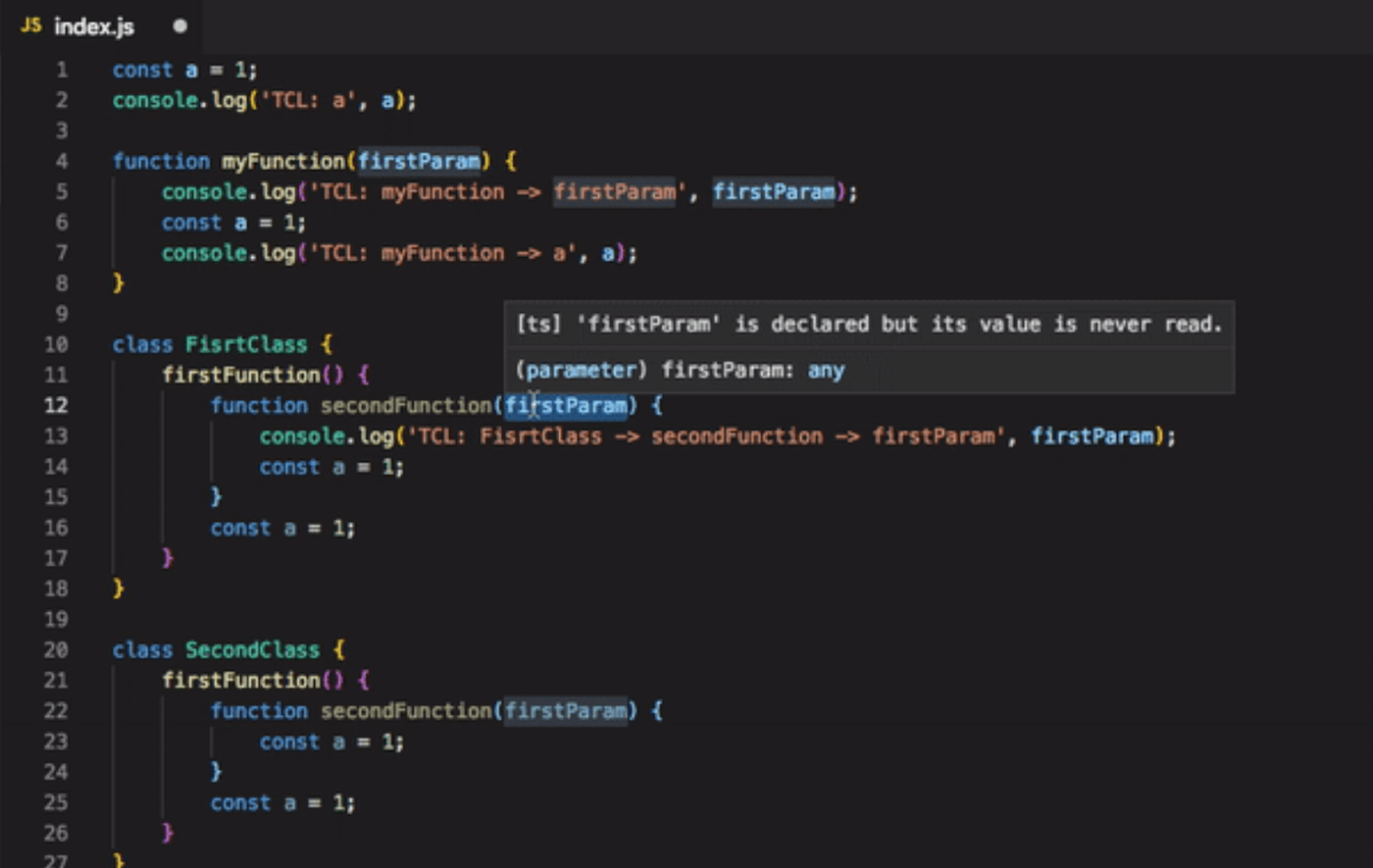Click the tab bar area beside index.js
Viewport: 1373px width, 868px height.
click(588, 26)
